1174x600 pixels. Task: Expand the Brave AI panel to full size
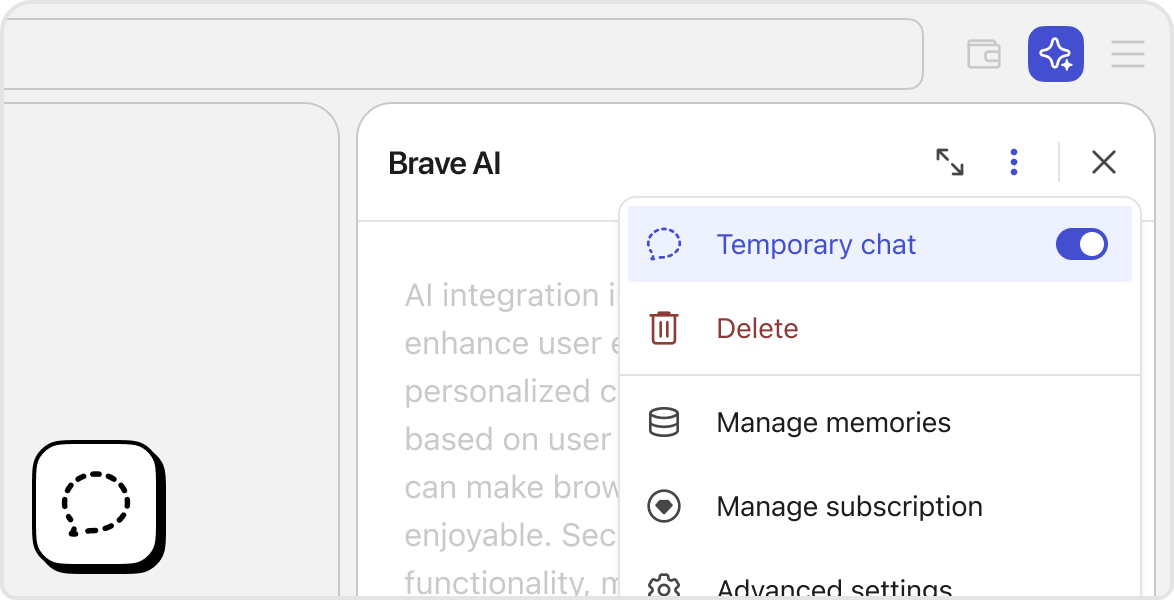[x=950, y=162]
